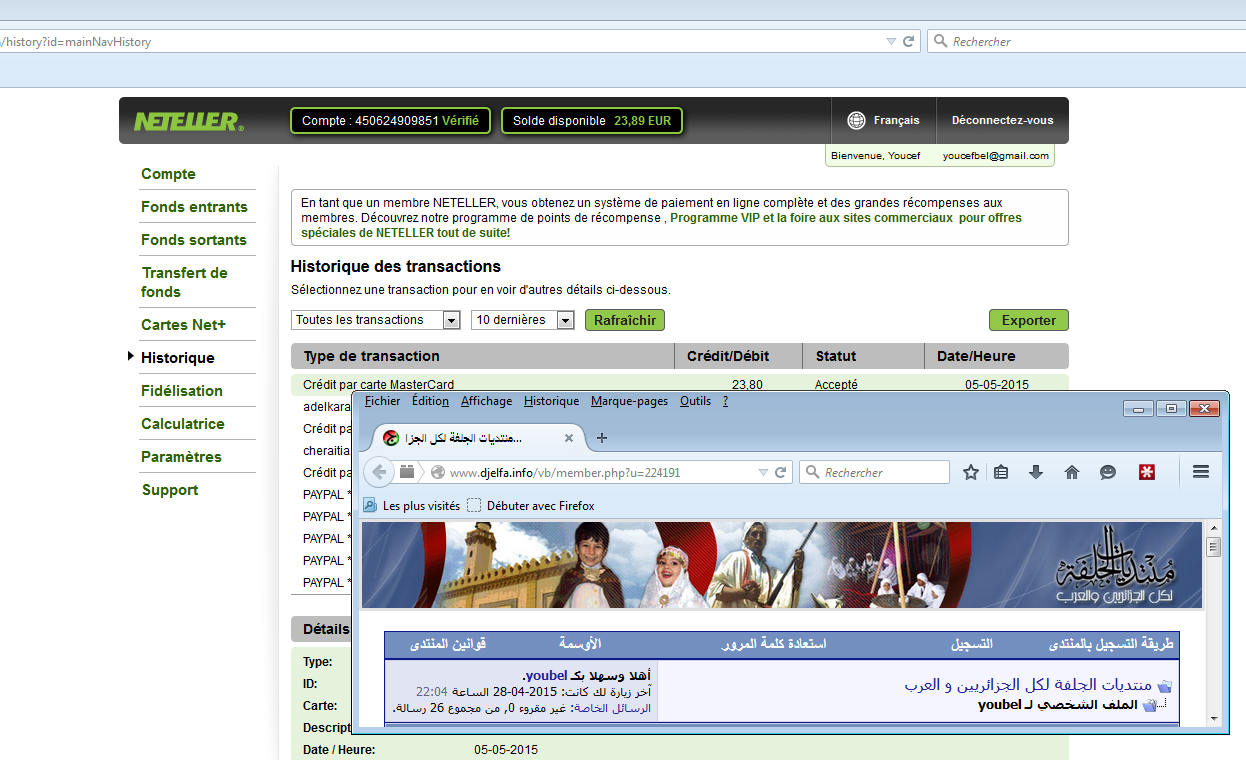The width and height of the screenshot is (1246, 760).
Task: Click the globe language icon beside Français
Action: [856, 120]
